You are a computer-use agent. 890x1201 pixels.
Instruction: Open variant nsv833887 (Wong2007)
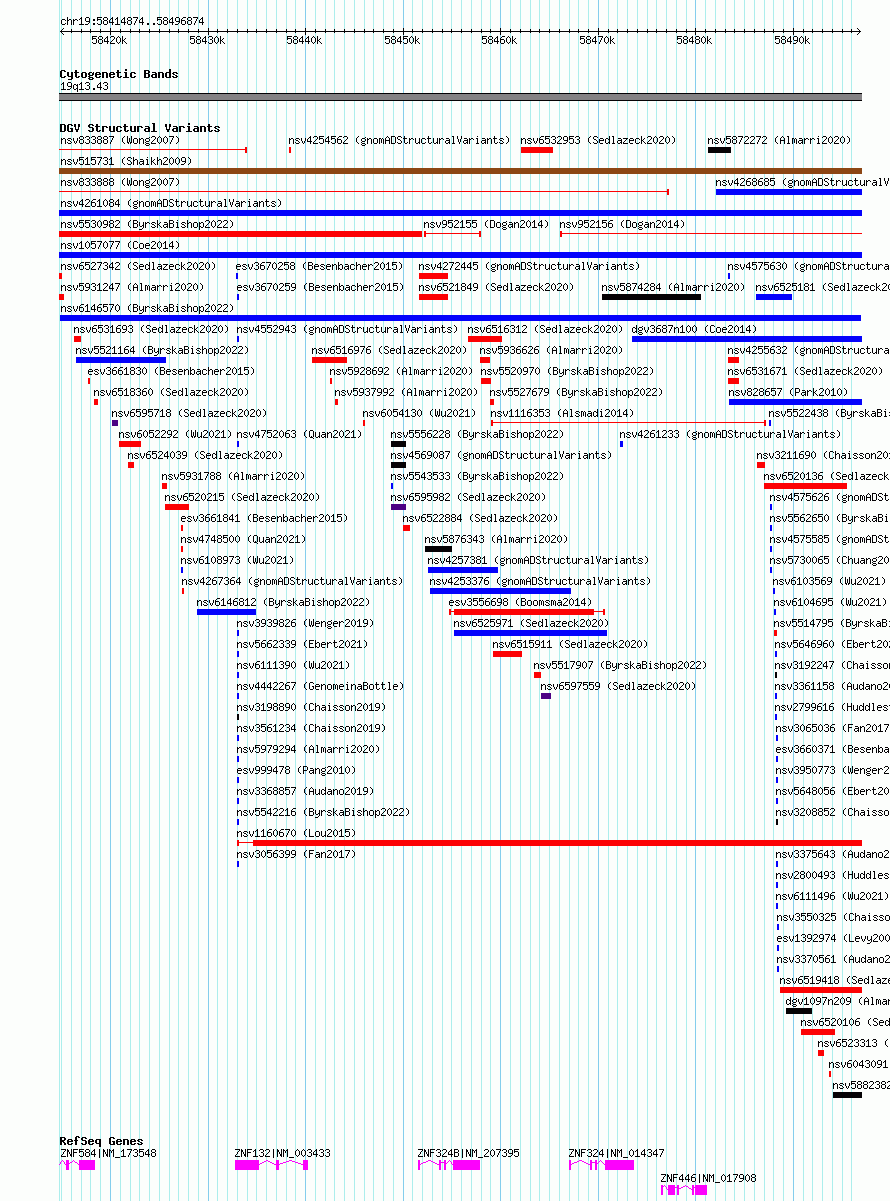tap(120, 140)
